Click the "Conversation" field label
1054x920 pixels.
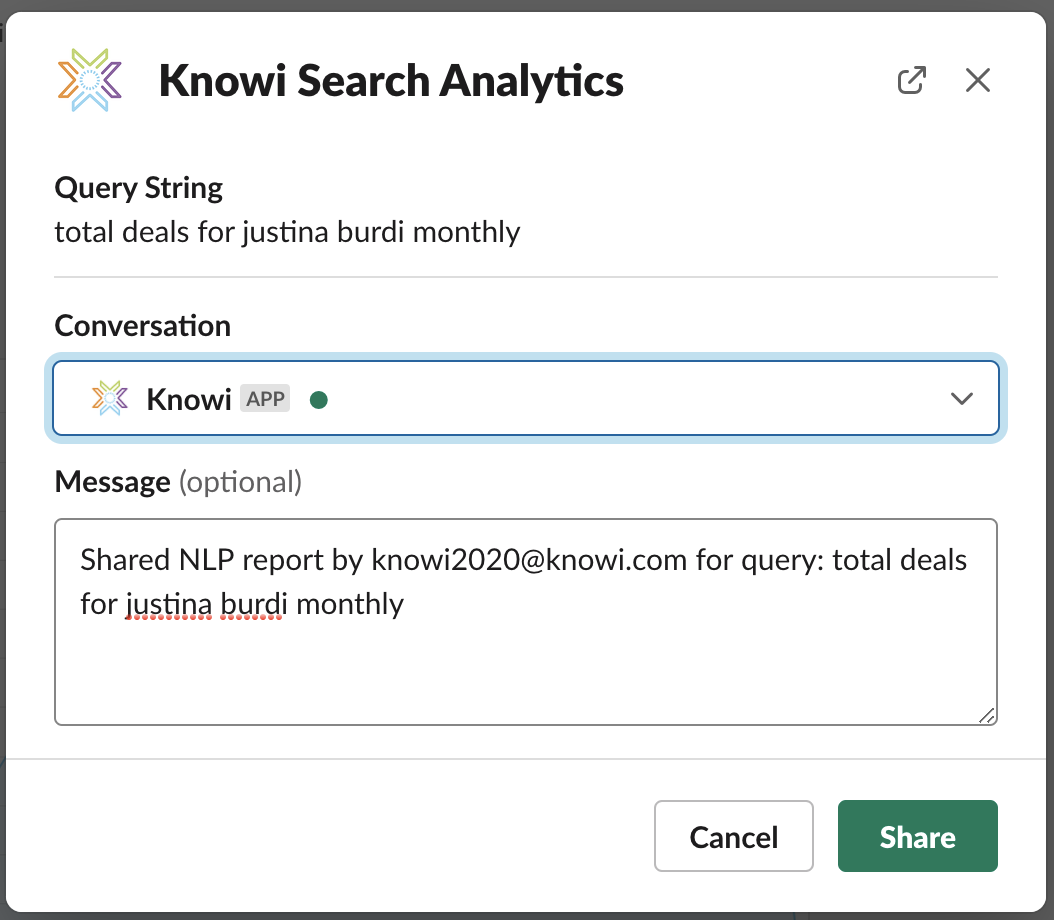coord(142,326)
